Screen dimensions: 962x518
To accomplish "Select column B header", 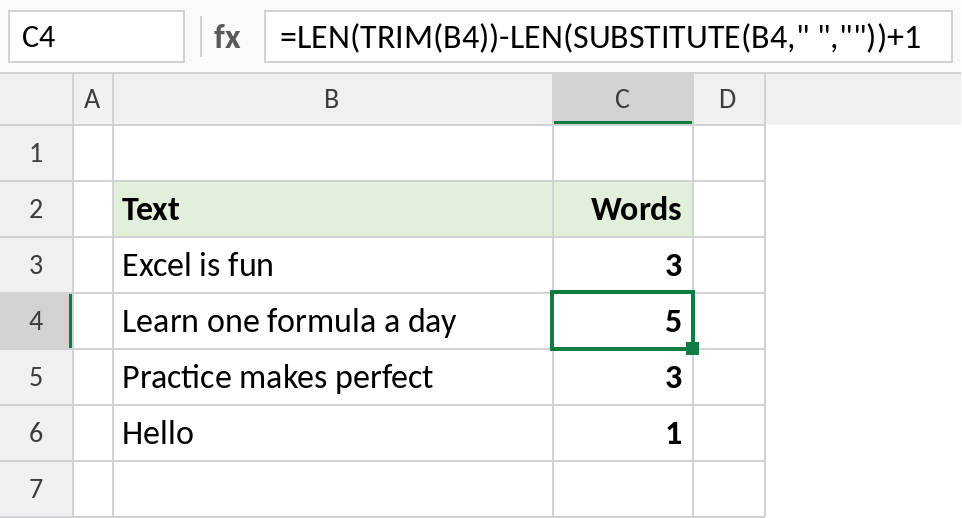I will tap(333, 99).
